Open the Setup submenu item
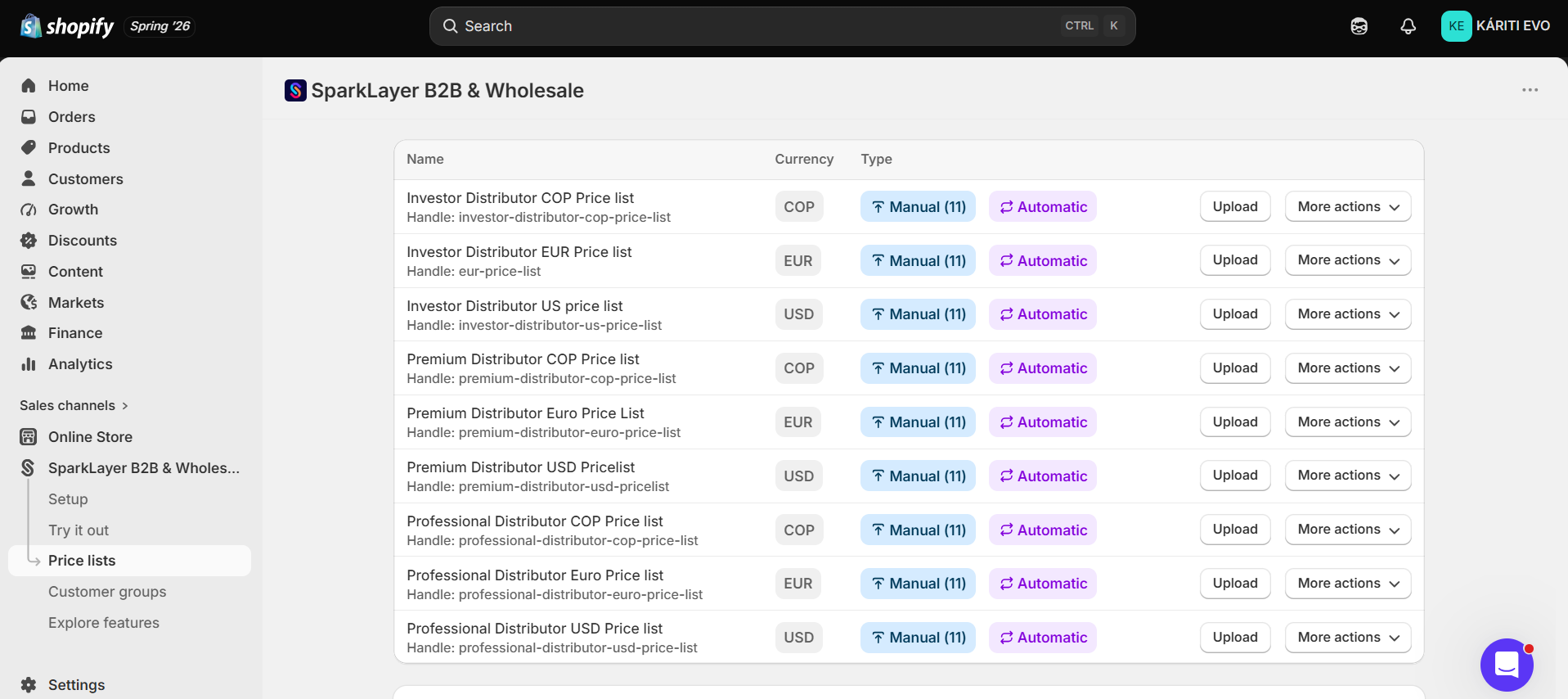The height and width of the screenshot is (699, 1568). pos(68,499)
